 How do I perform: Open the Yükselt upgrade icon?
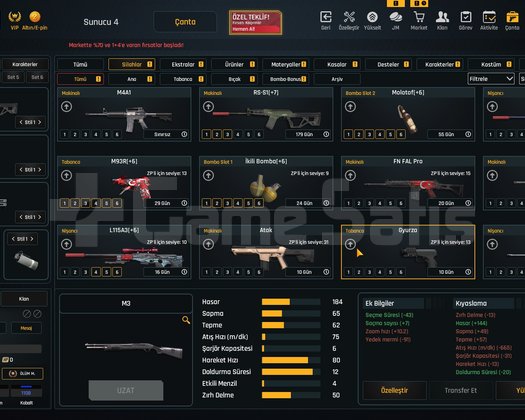click(372, 17)
